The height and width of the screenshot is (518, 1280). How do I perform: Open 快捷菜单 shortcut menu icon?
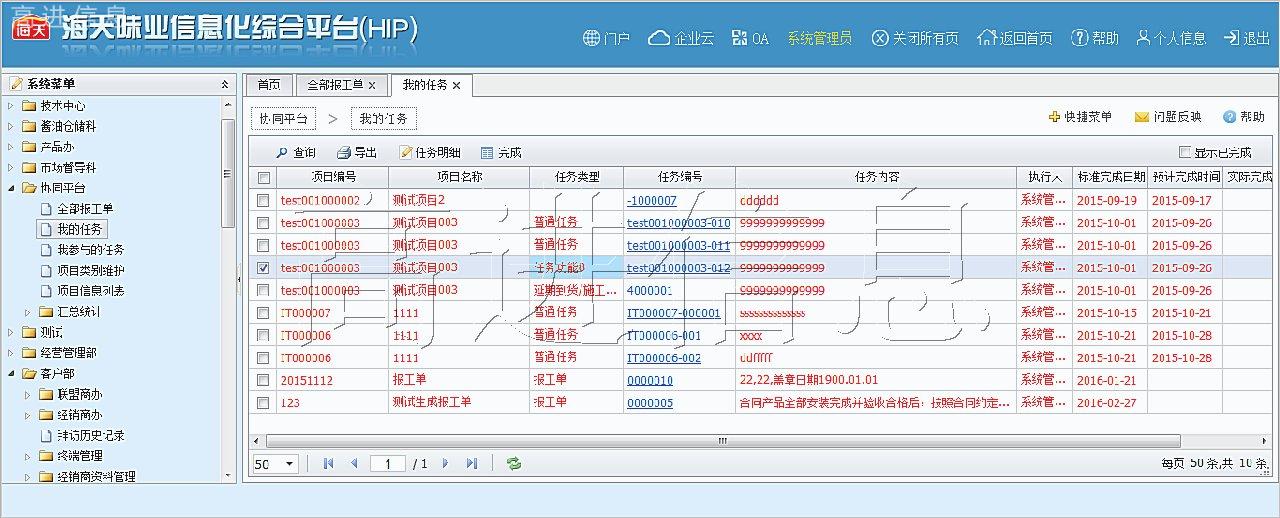(x=1054, y=117)
